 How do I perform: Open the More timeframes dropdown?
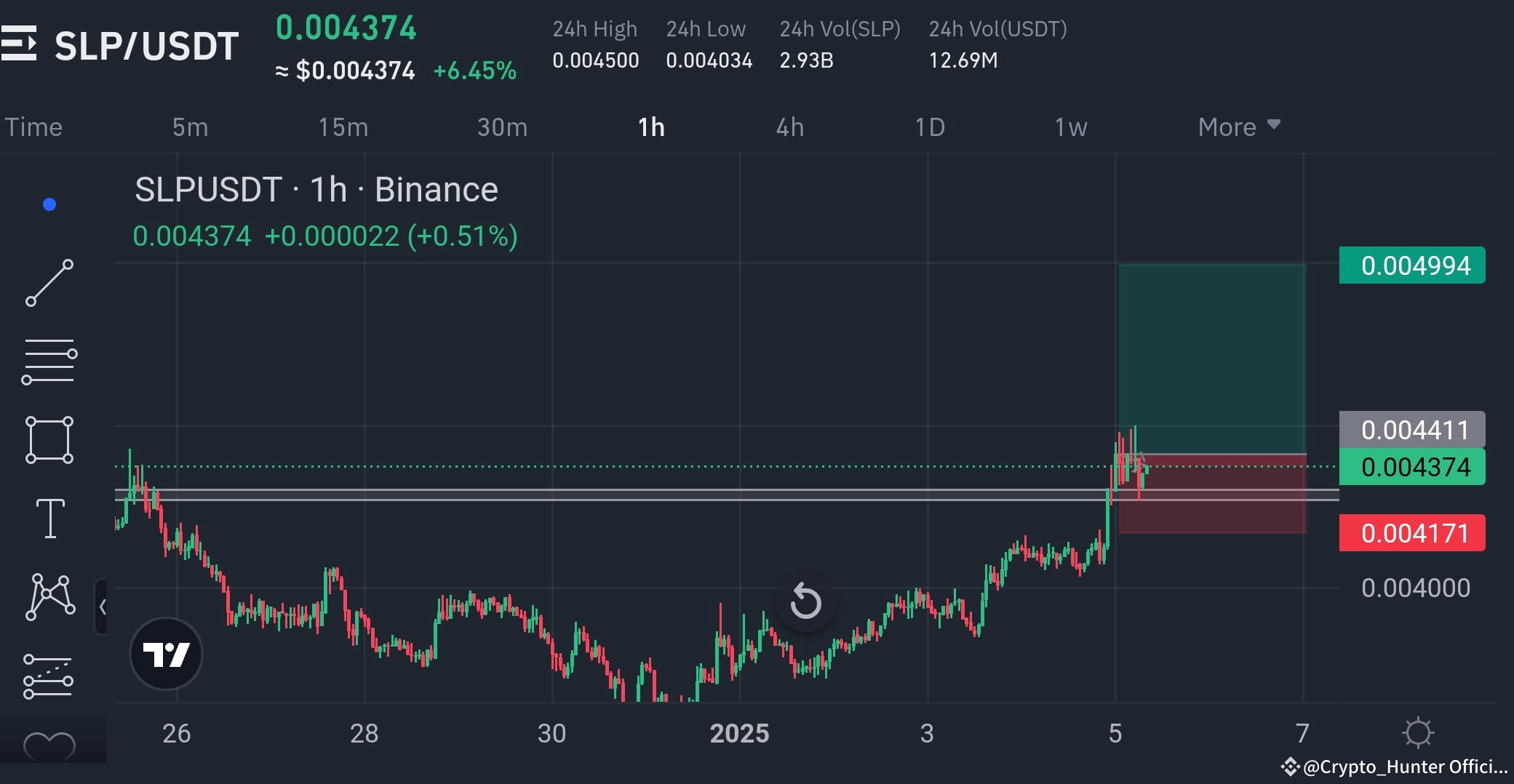pos(1237,127)
